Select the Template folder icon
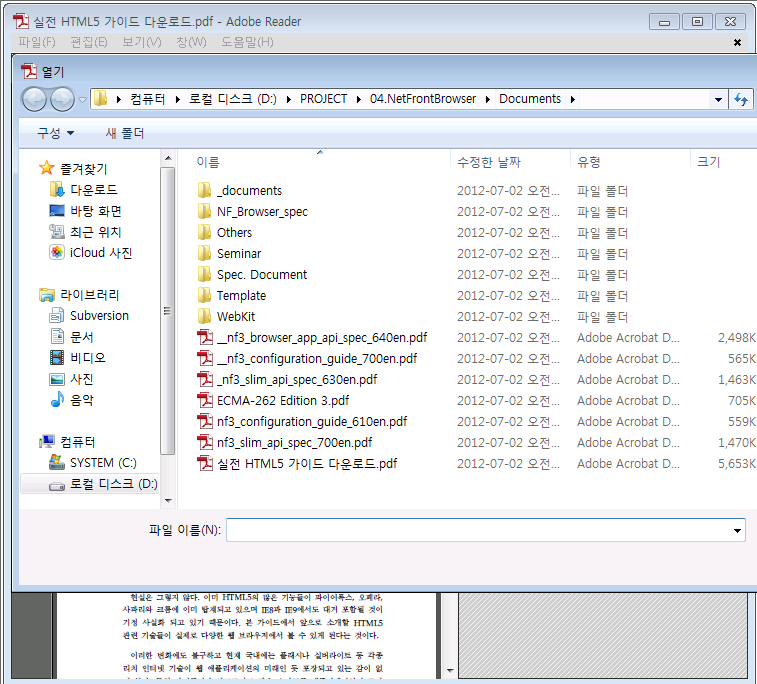 point(204,295)
